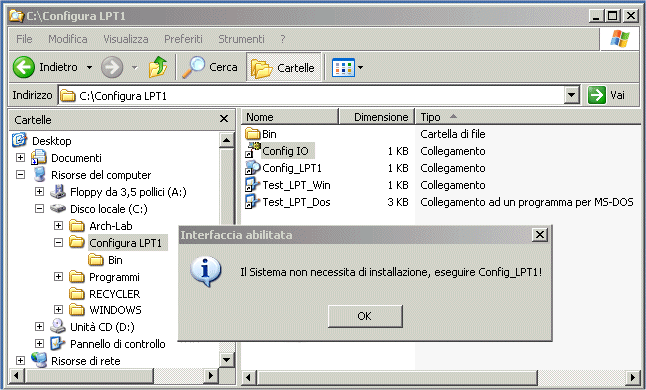This screenshot has height=390, width=646.
Task: Open the address bar dropdown
Action: pyautogui.click(x=571, y=96)
